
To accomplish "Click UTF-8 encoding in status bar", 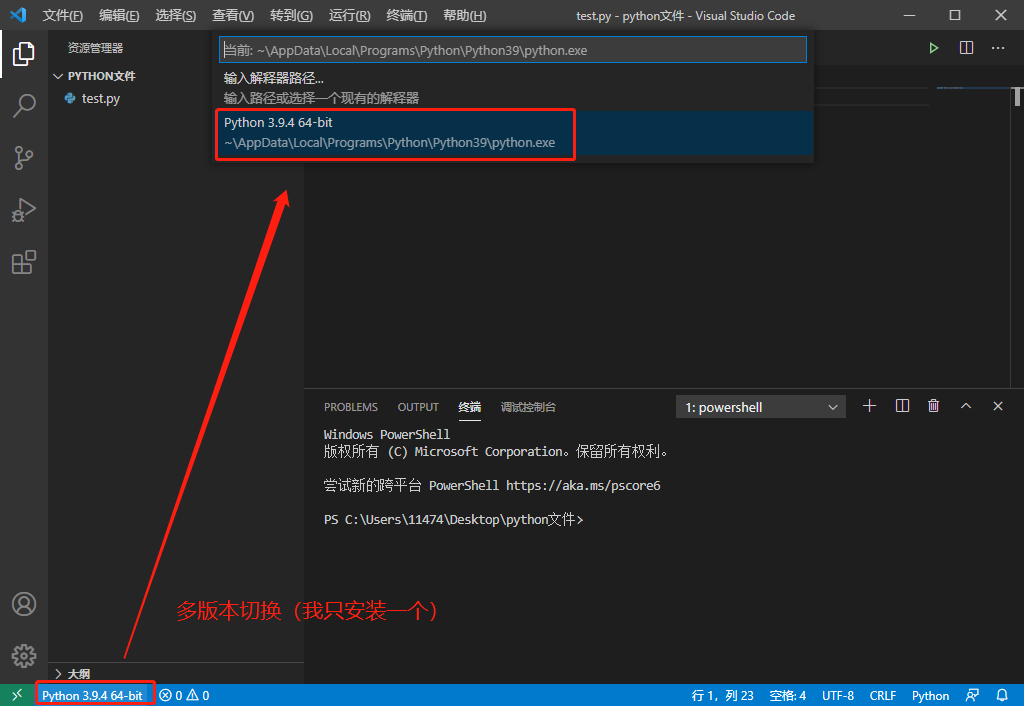I will coord(838,696).
